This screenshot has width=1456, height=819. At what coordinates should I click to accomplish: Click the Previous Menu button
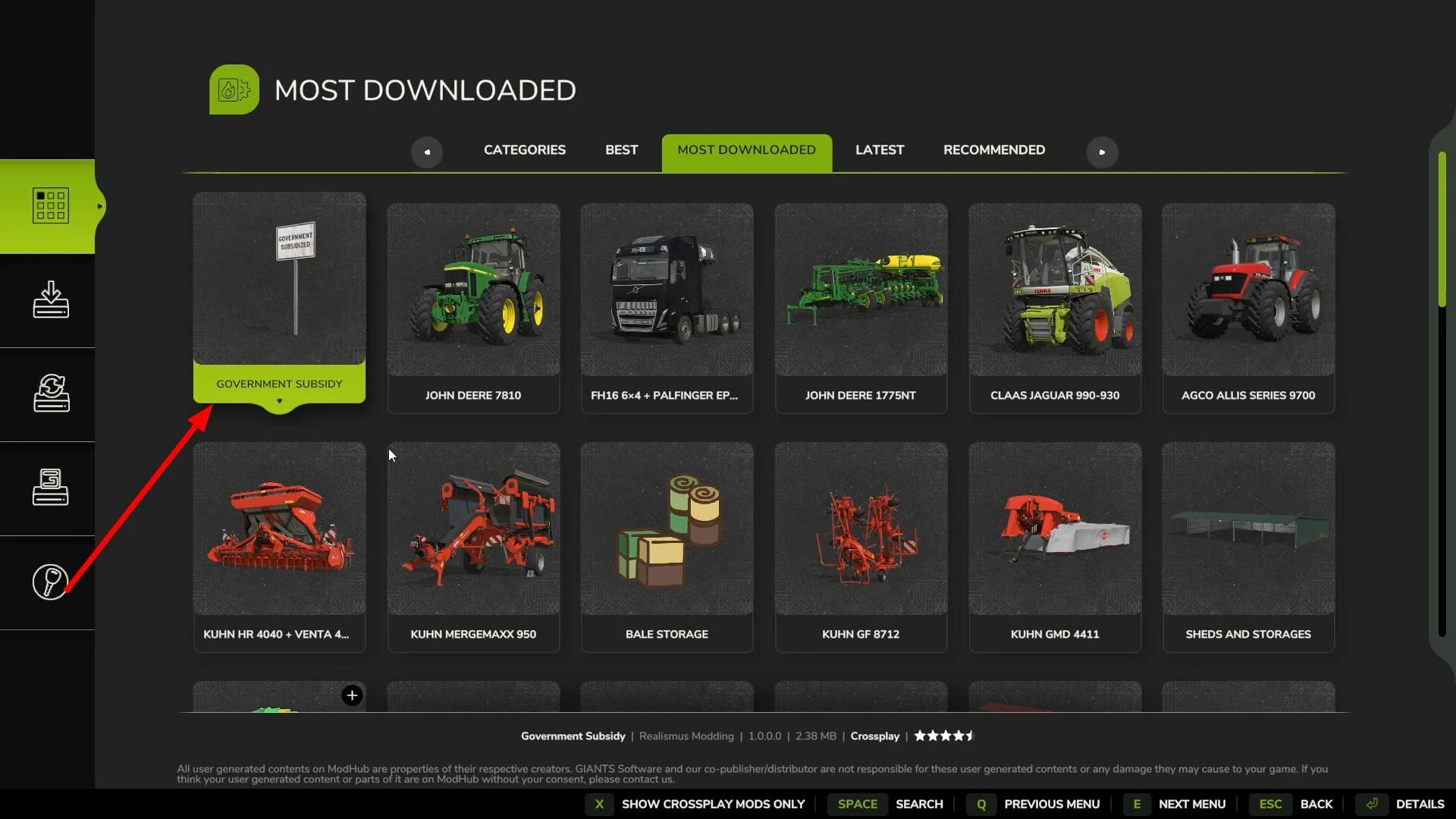pos(1052,804)
